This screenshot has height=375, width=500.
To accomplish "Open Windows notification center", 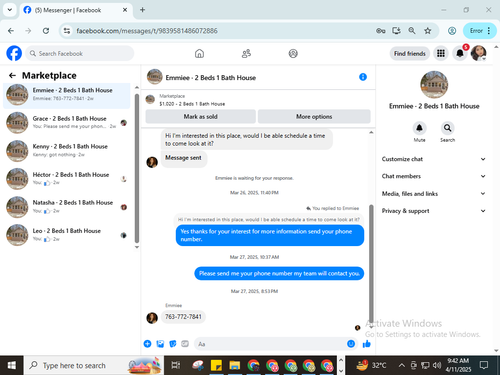I will pyautogui.click(x=484, y=365).
